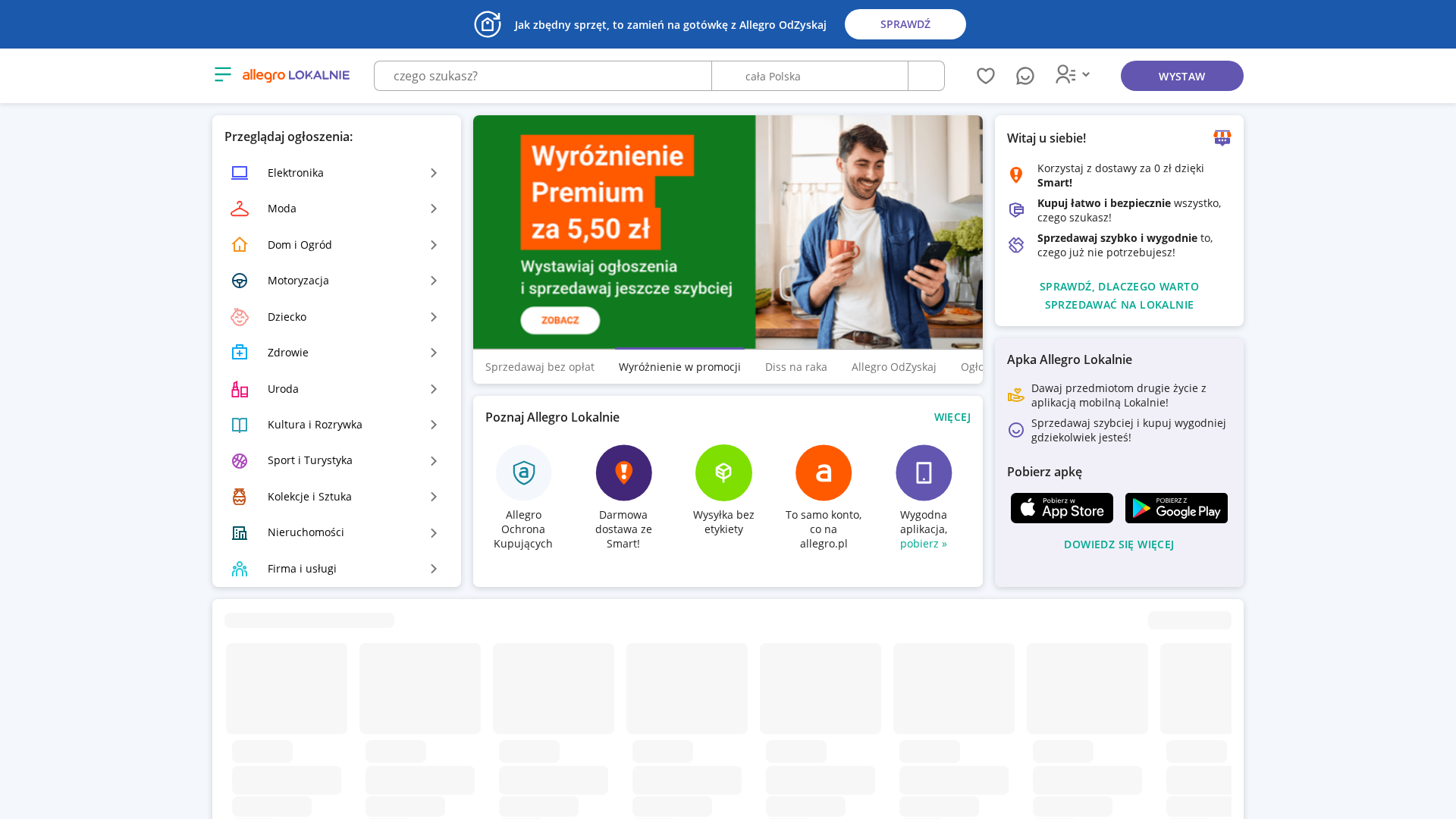Focus the 'czego szukasz?' search field
Screen dimensions: 1456x819
pyautogui.click(x=543, y=76)
